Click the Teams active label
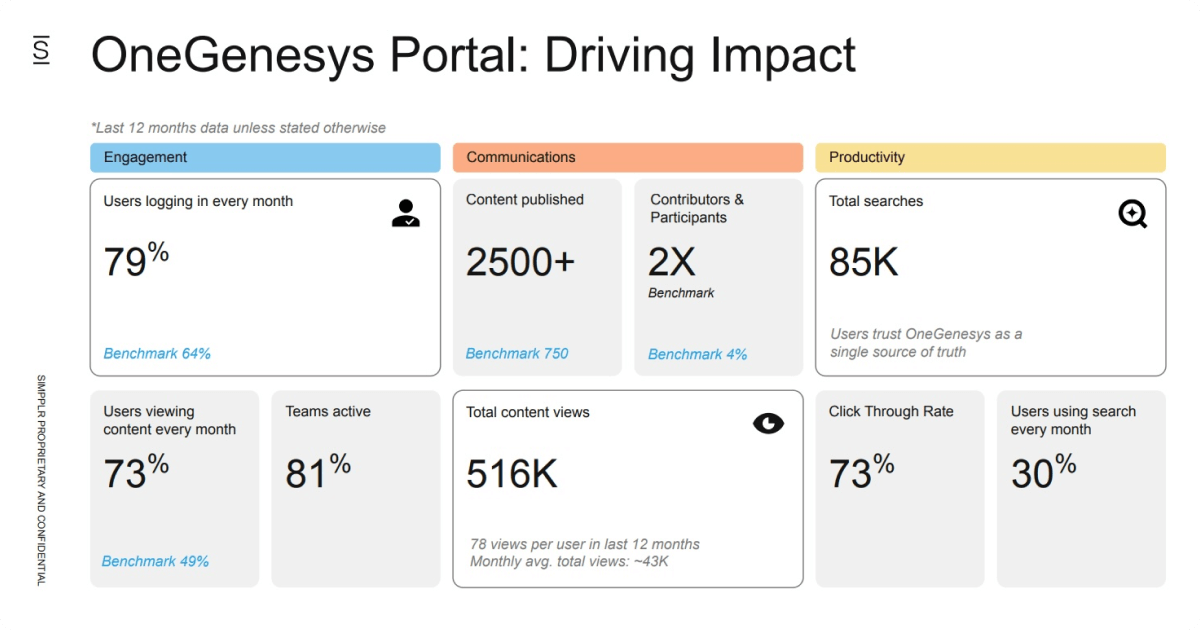The height and width of the screenshot is (630, 1200). 328,411
